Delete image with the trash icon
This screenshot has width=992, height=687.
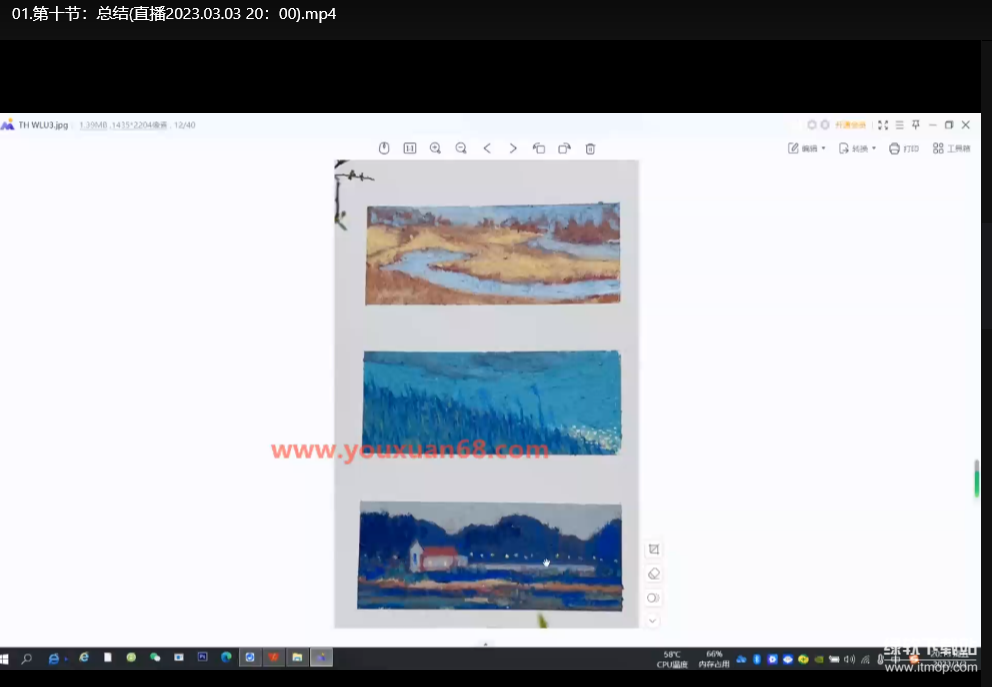(x=590, y=149)
